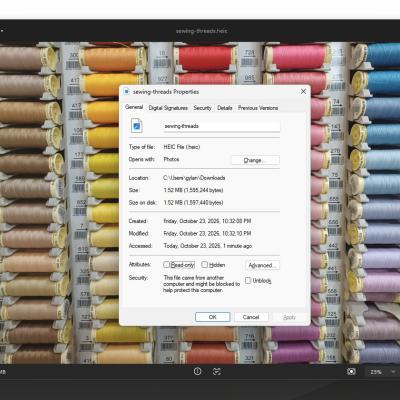Enable the Hidden checkbox
Image resolution: width=400 pixels, height=400 pixels.
pos(204,265)
